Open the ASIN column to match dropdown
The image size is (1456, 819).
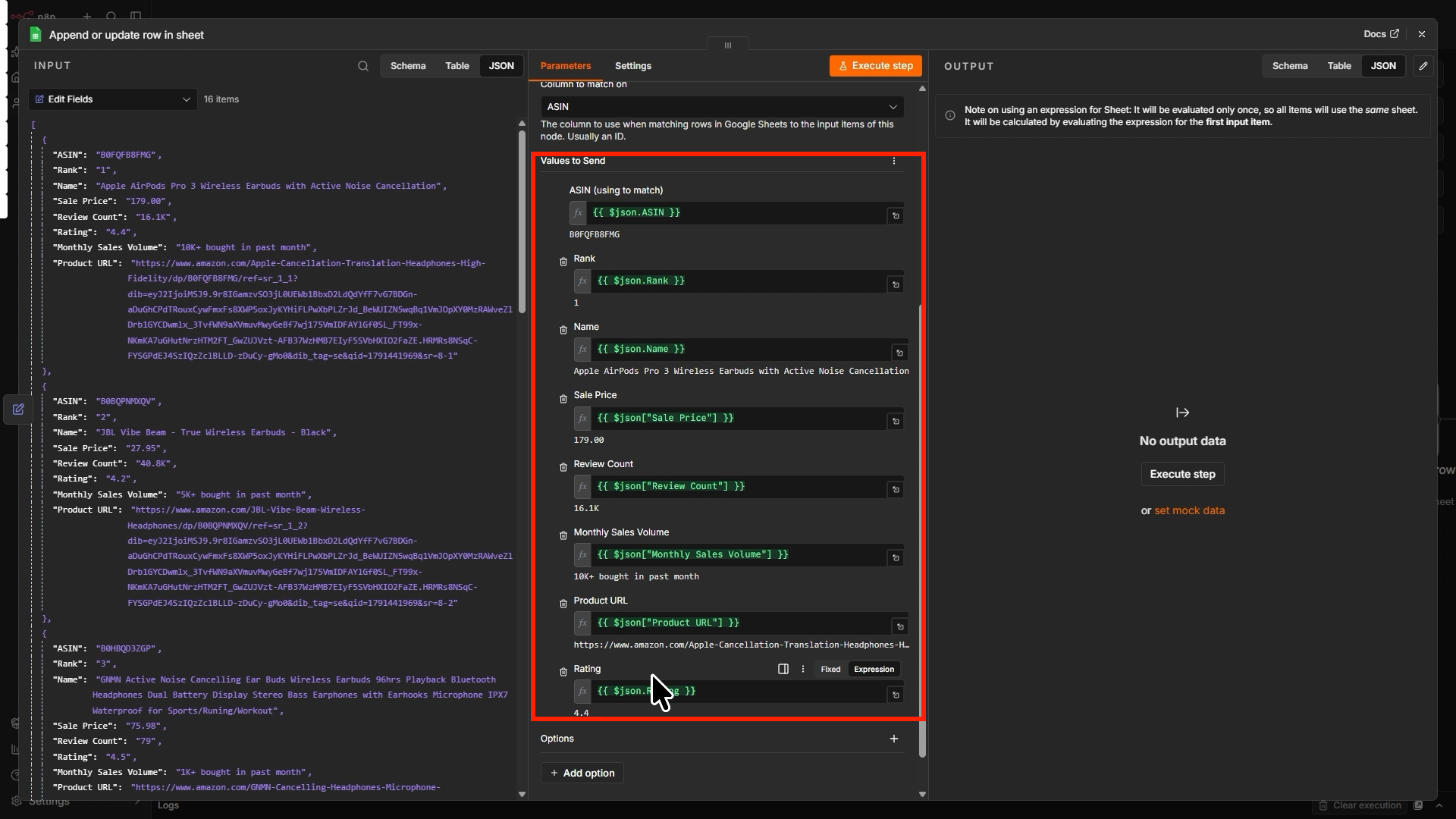[722, 107]
